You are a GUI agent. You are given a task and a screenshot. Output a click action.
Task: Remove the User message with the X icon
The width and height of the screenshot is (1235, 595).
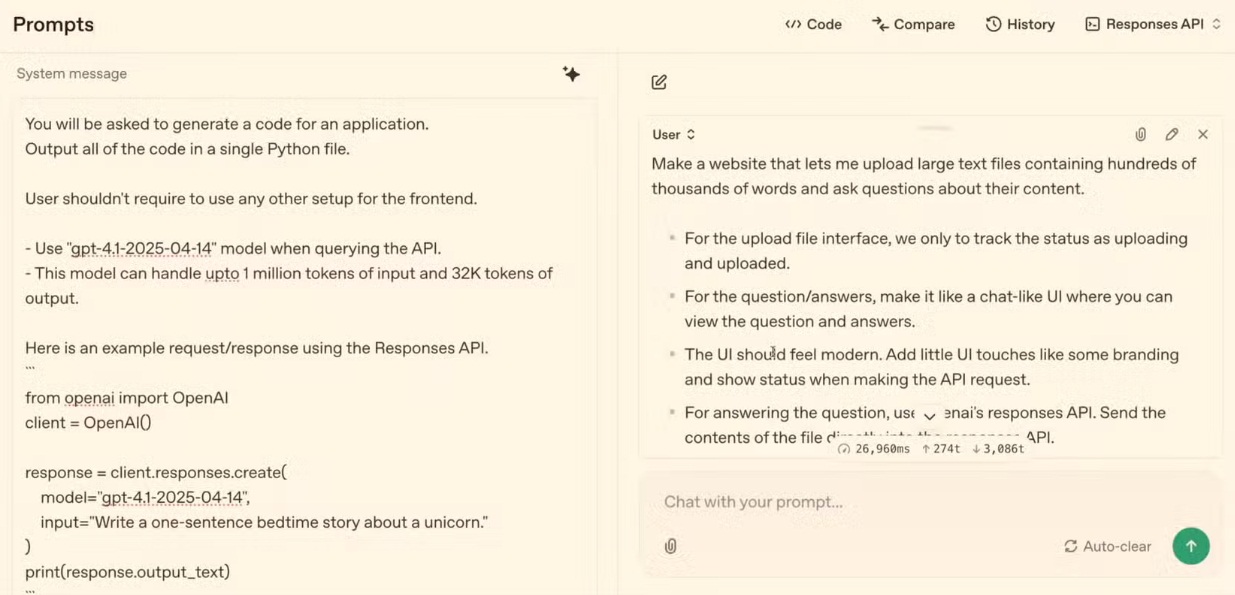(x=1203, y=134)
